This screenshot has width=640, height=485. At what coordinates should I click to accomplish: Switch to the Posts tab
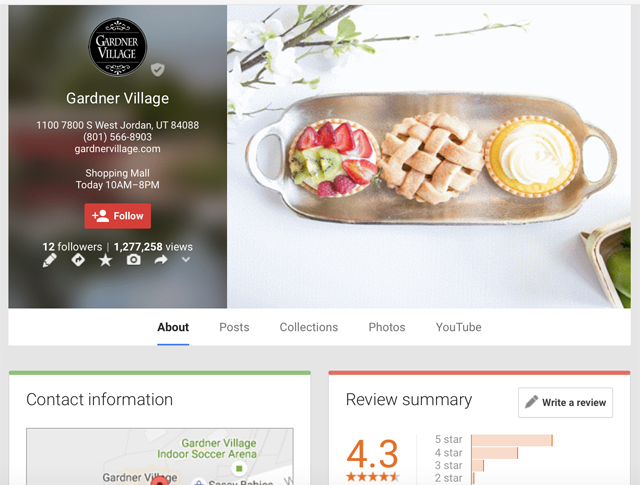coord(234,327)
